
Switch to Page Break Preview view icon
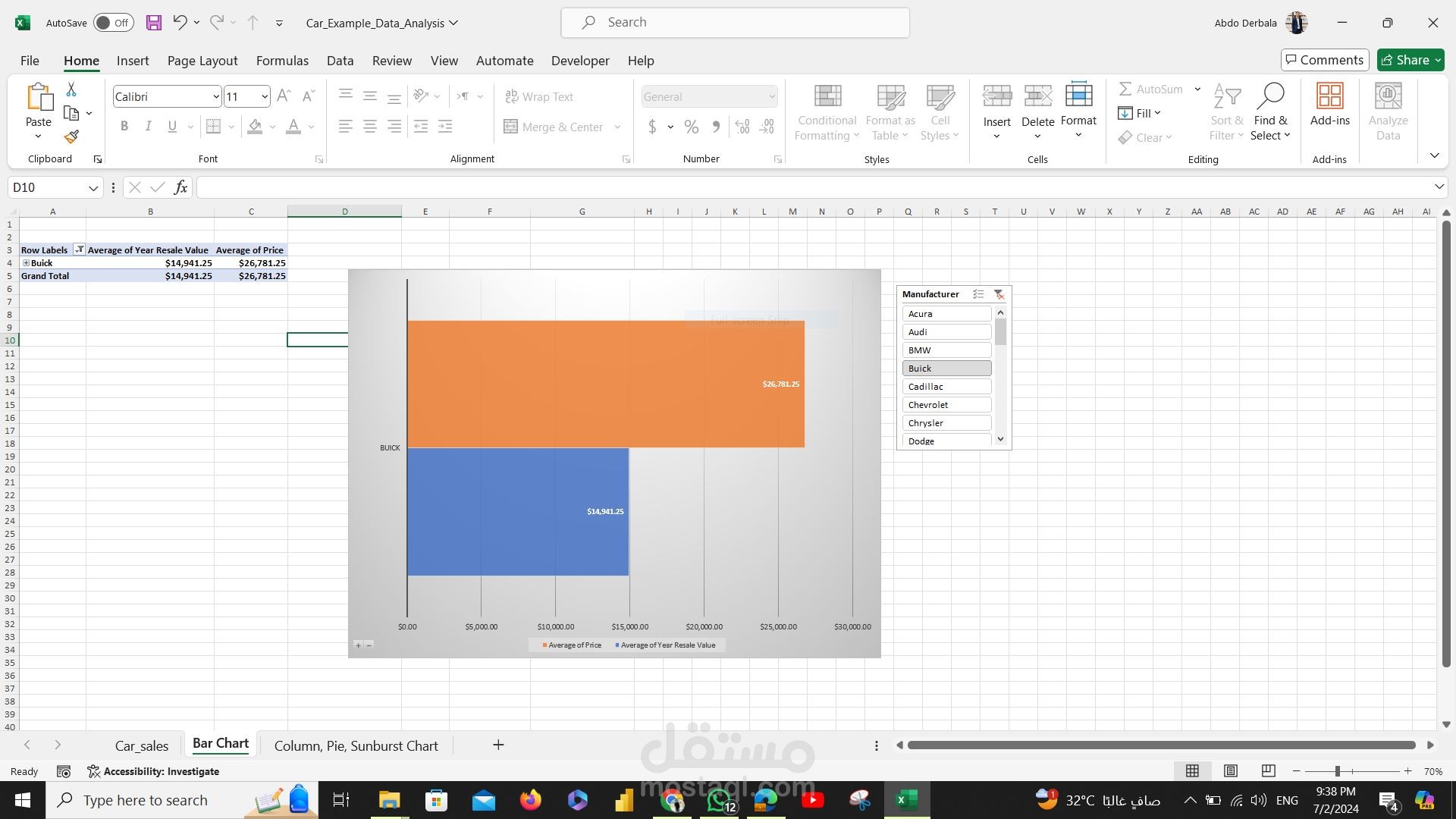pyautogui.click(x=1268, y=771)
